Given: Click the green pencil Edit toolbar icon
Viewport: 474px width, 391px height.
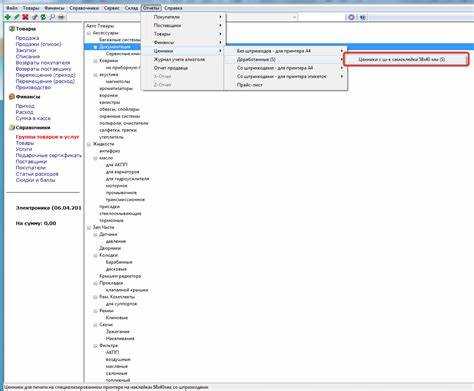Looking at the screenshot, I should pyautogui.click(x=16, y=17).
